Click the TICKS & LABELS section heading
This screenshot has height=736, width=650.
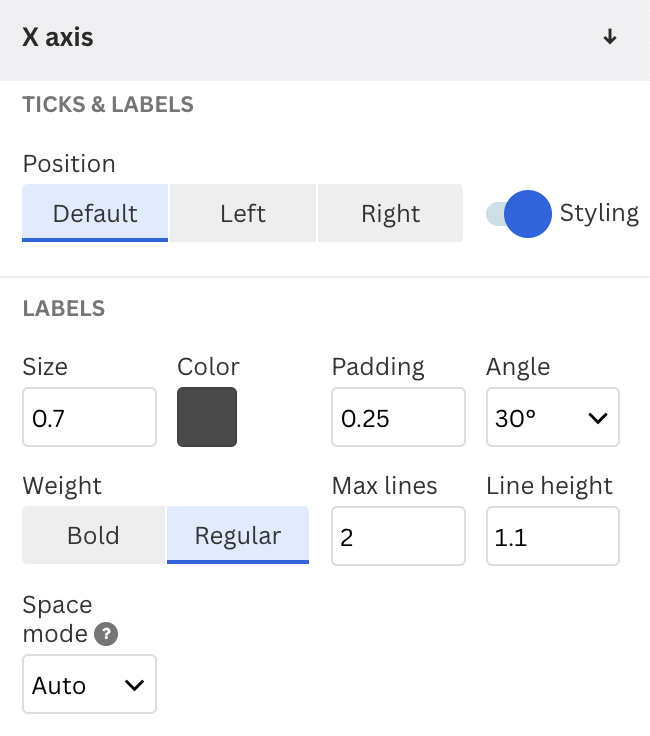pos(108,104)
